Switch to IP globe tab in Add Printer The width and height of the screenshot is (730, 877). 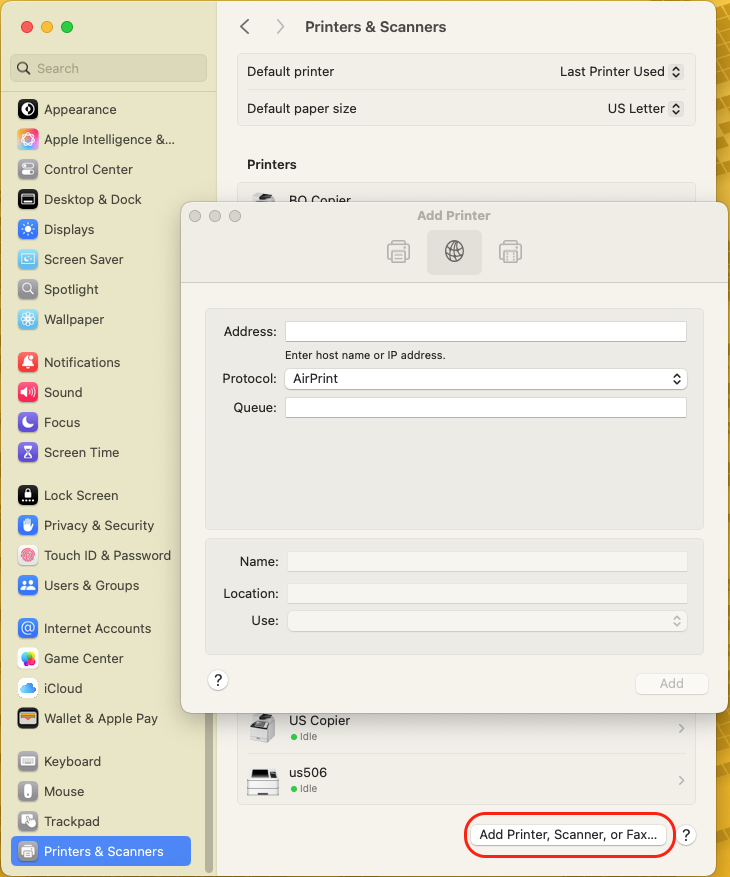[x=454, y=252]
